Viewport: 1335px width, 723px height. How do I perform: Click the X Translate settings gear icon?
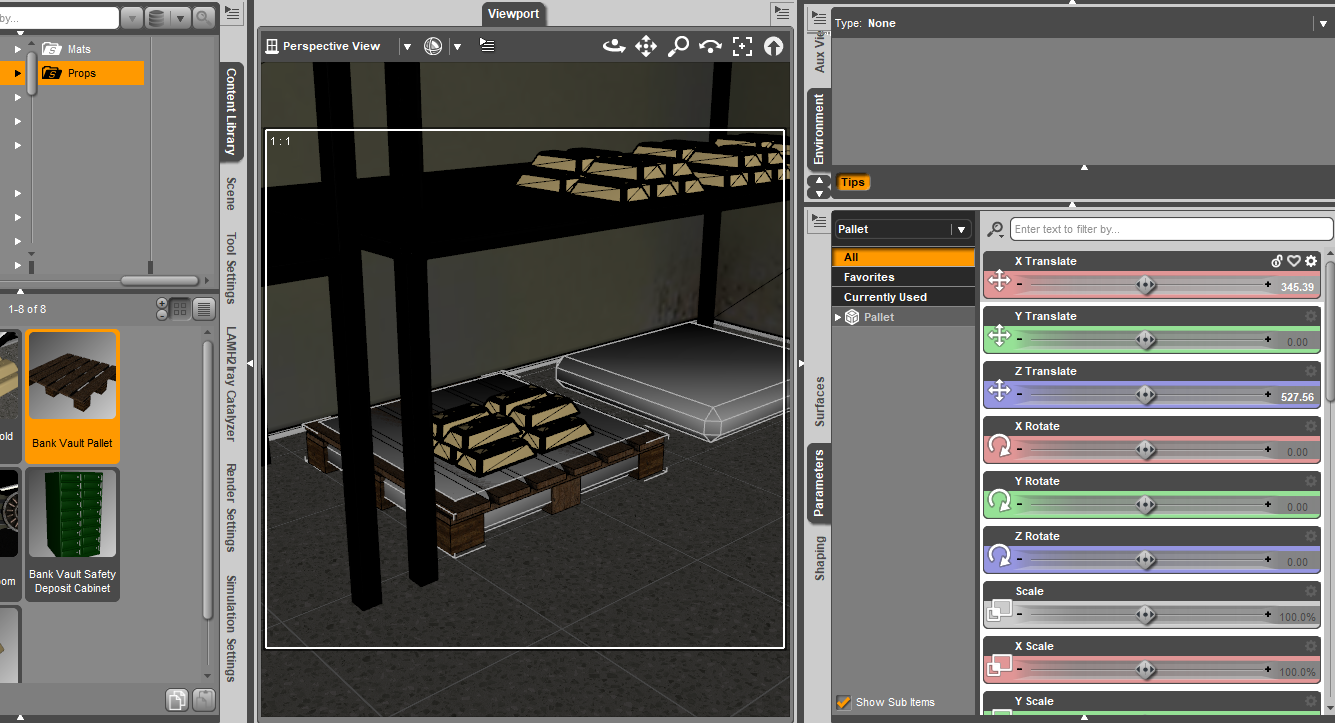click(x=1311, y=261)
